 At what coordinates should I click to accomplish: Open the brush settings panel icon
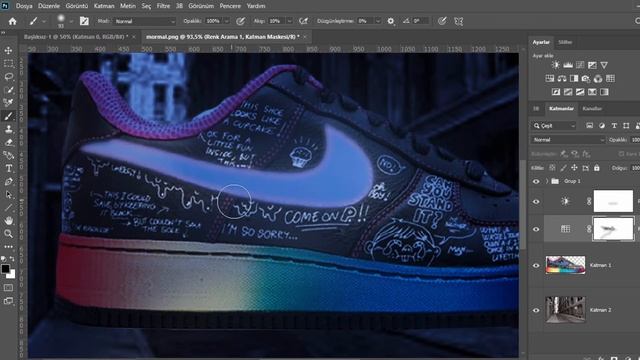(84, 21)
